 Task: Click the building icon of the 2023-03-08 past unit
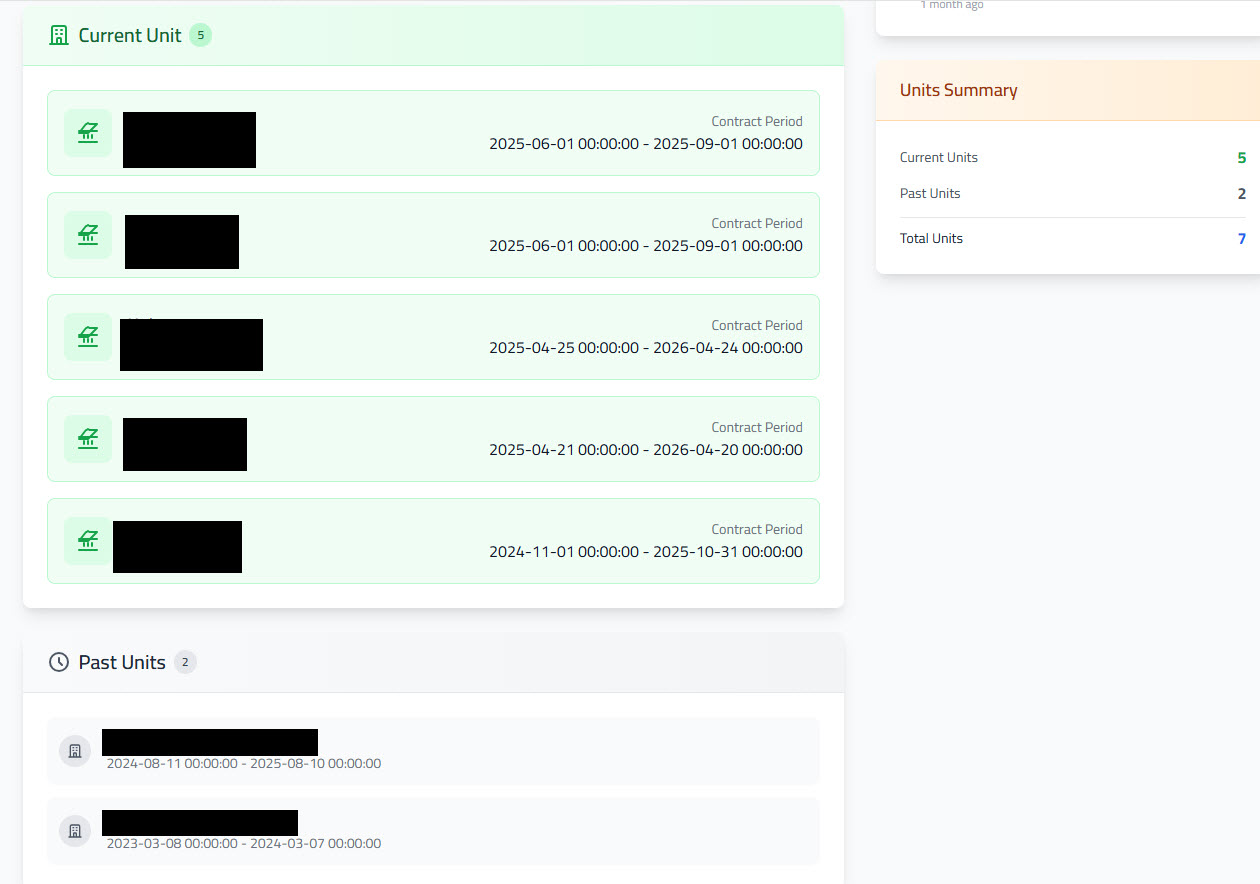[x=75, y=831]
